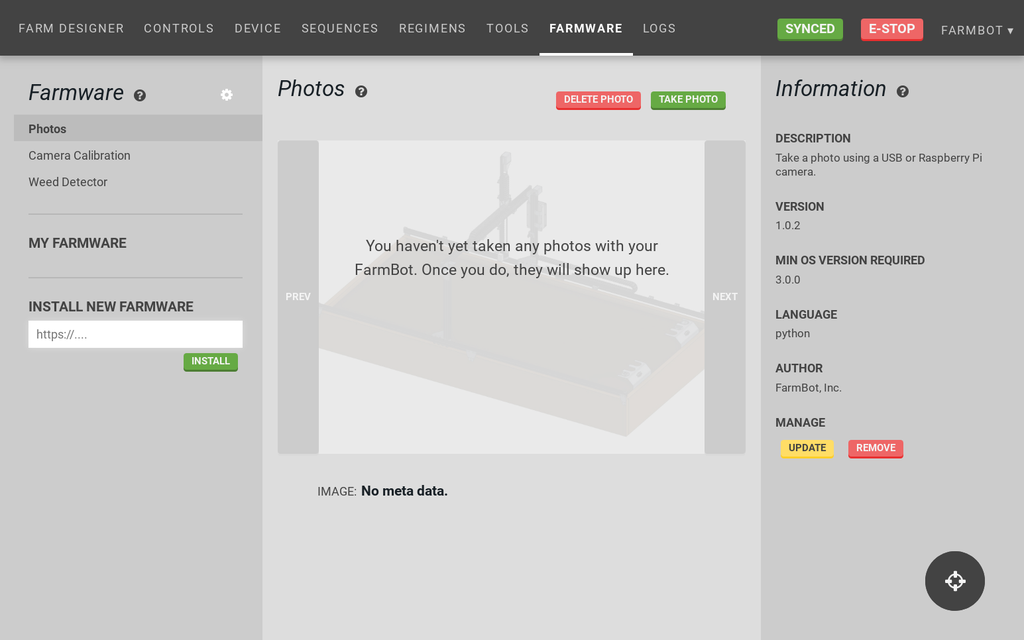
Task: Select the Logs tab
Action: click(659, 28)
